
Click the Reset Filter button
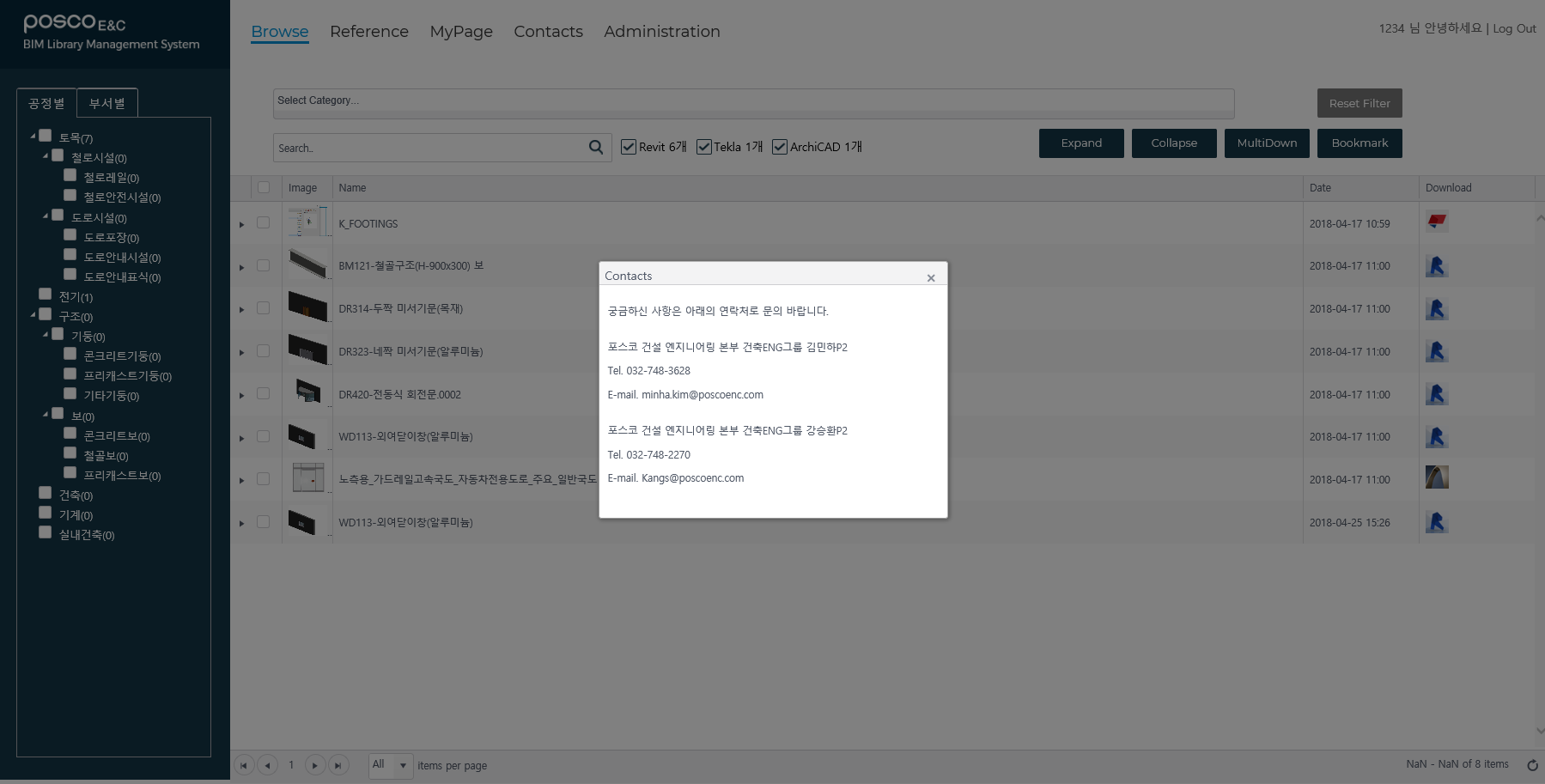pos(1359,103)
